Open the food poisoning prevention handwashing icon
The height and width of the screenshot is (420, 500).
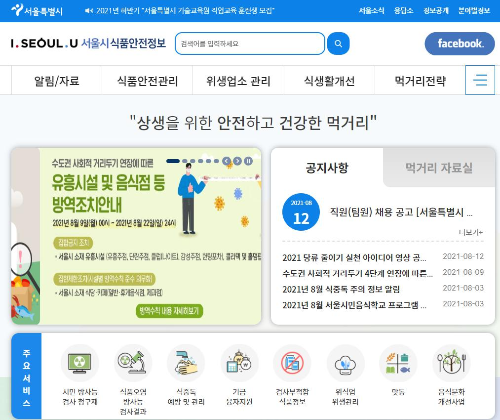click(x=186, y=363)
